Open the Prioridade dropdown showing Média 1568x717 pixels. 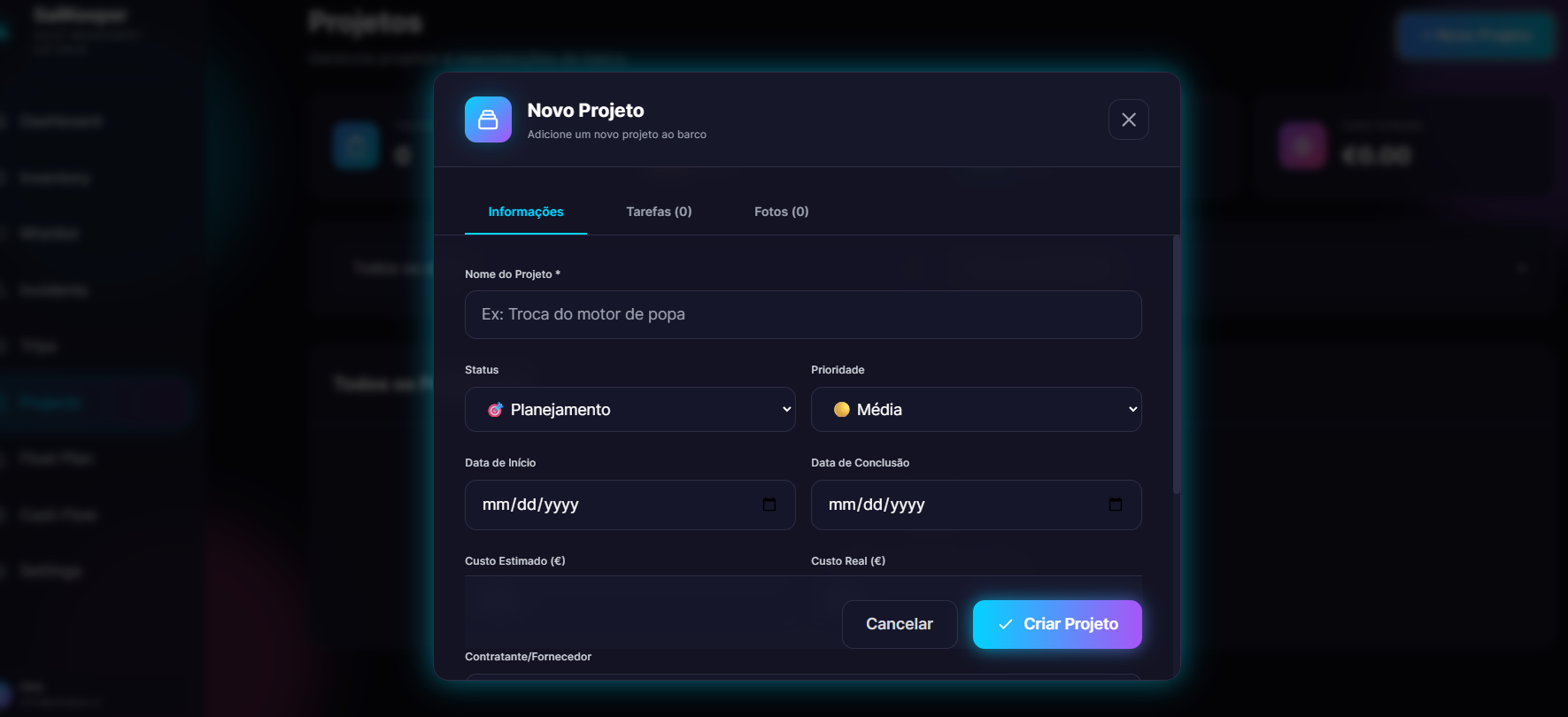point(976,409)
